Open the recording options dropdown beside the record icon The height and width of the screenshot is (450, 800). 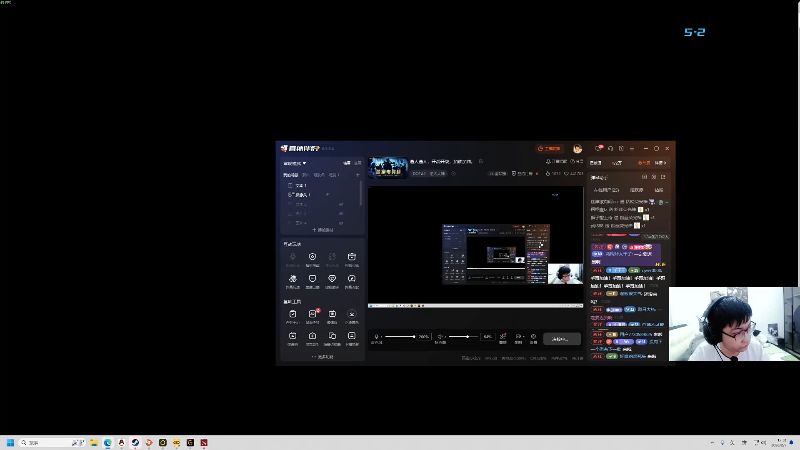pyautogui.click(x=523, y=337)
